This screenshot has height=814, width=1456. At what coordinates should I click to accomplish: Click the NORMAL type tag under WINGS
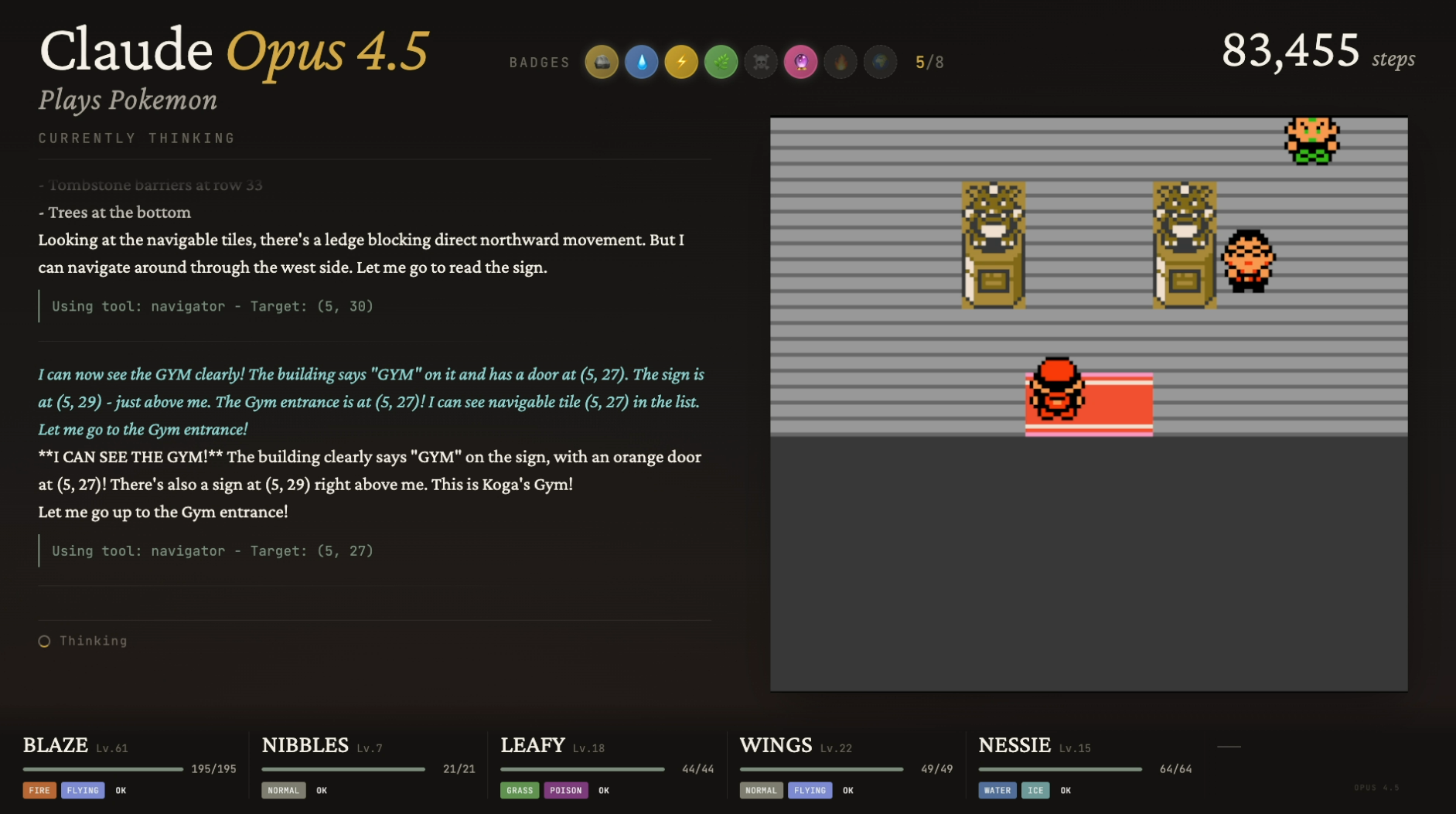[x=762, y=790]
